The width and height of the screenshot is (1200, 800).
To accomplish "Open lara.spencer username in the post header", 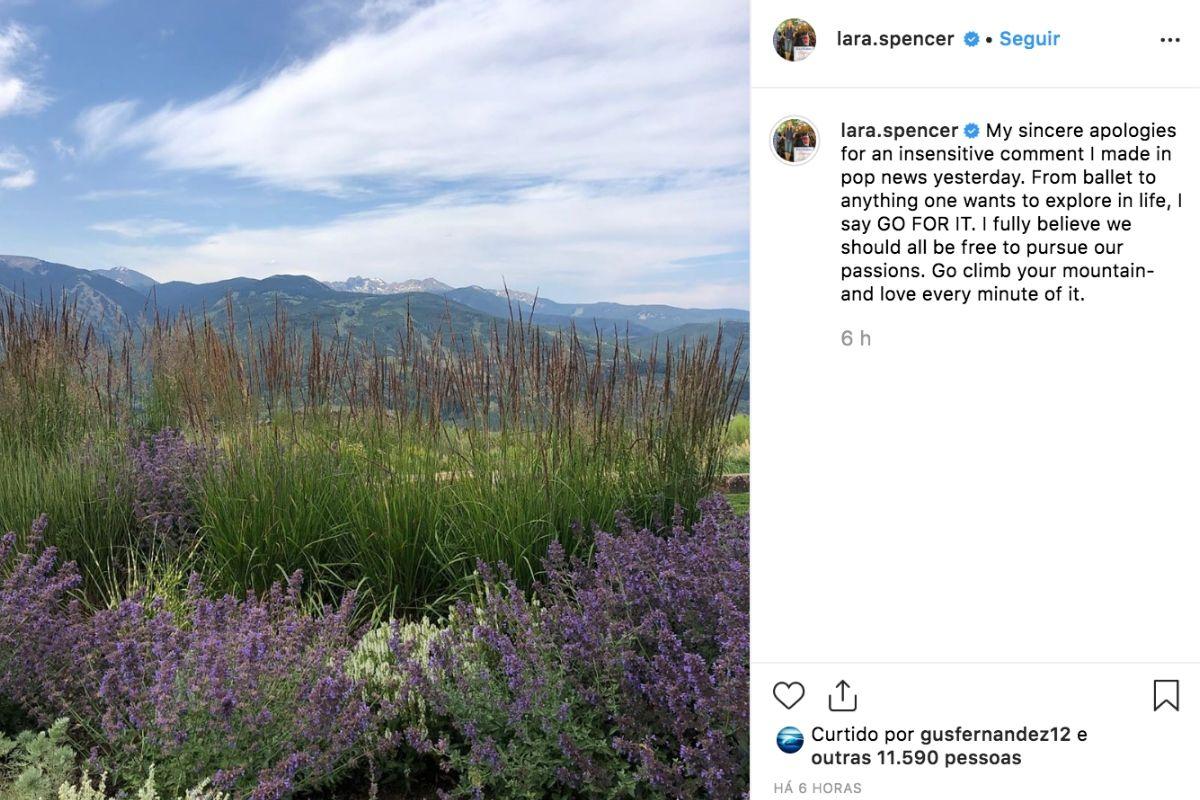I will tap(895, 39).
